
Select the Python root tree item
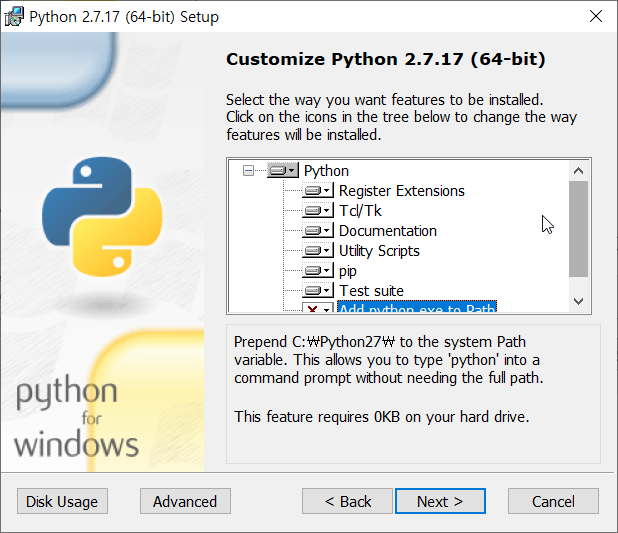click(326, 171)
